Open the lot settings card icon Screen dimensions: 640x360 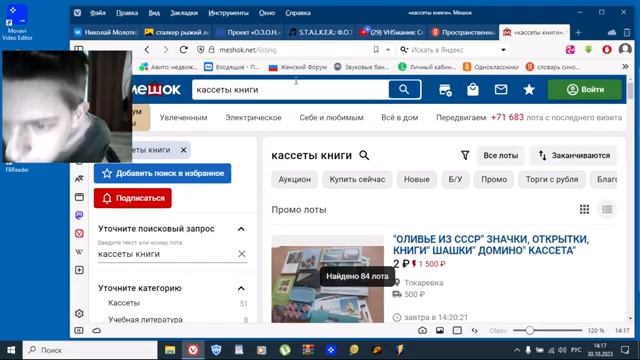coord(445,90)
